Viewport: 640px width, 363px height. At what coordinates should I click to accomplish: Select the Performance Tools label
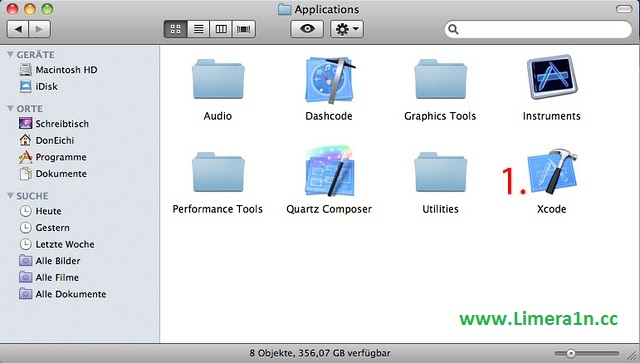click(218, 209)
